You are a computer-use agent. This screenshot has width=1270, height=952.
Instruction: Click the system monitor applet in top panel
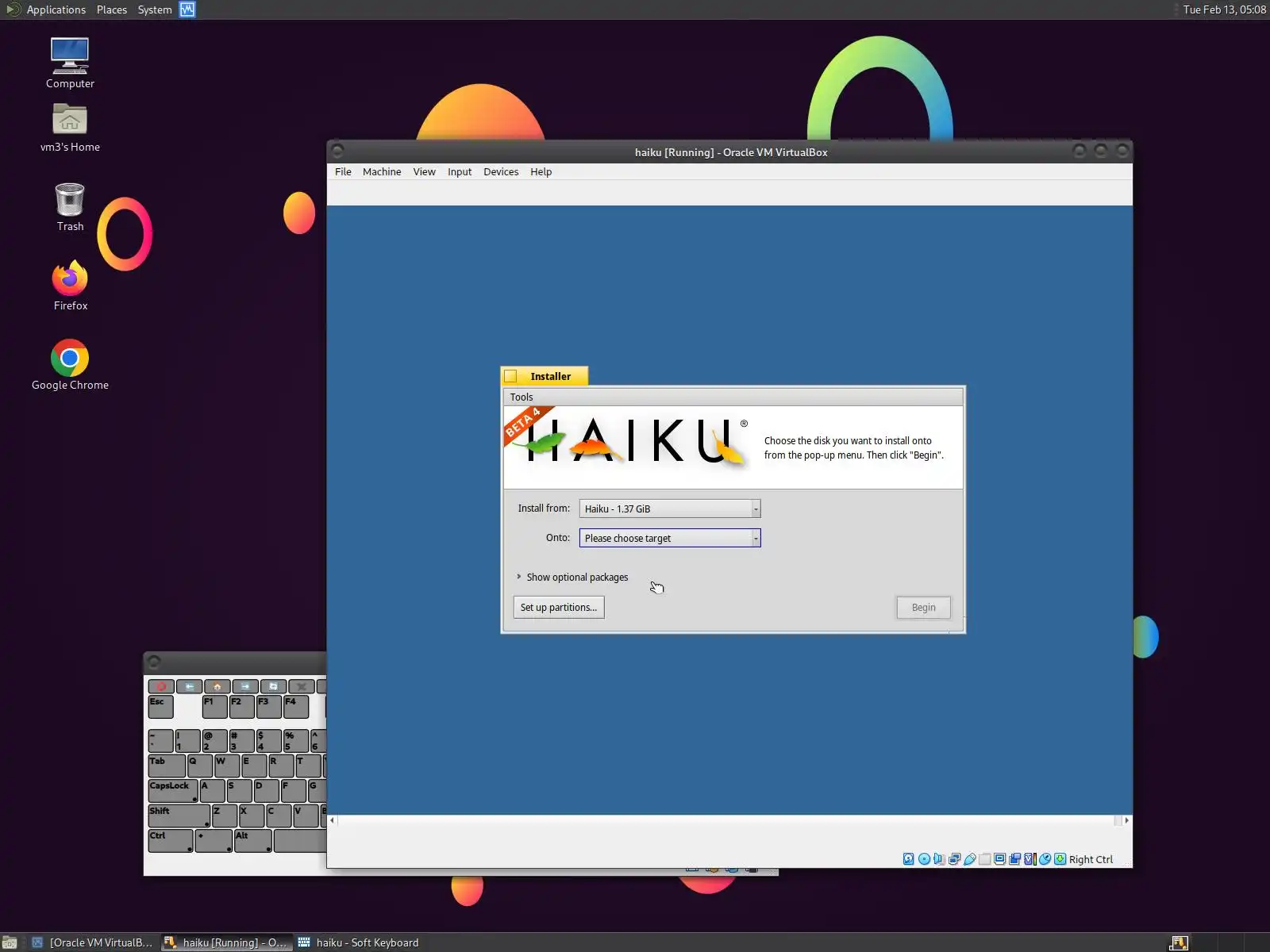[x=187, y=10]
